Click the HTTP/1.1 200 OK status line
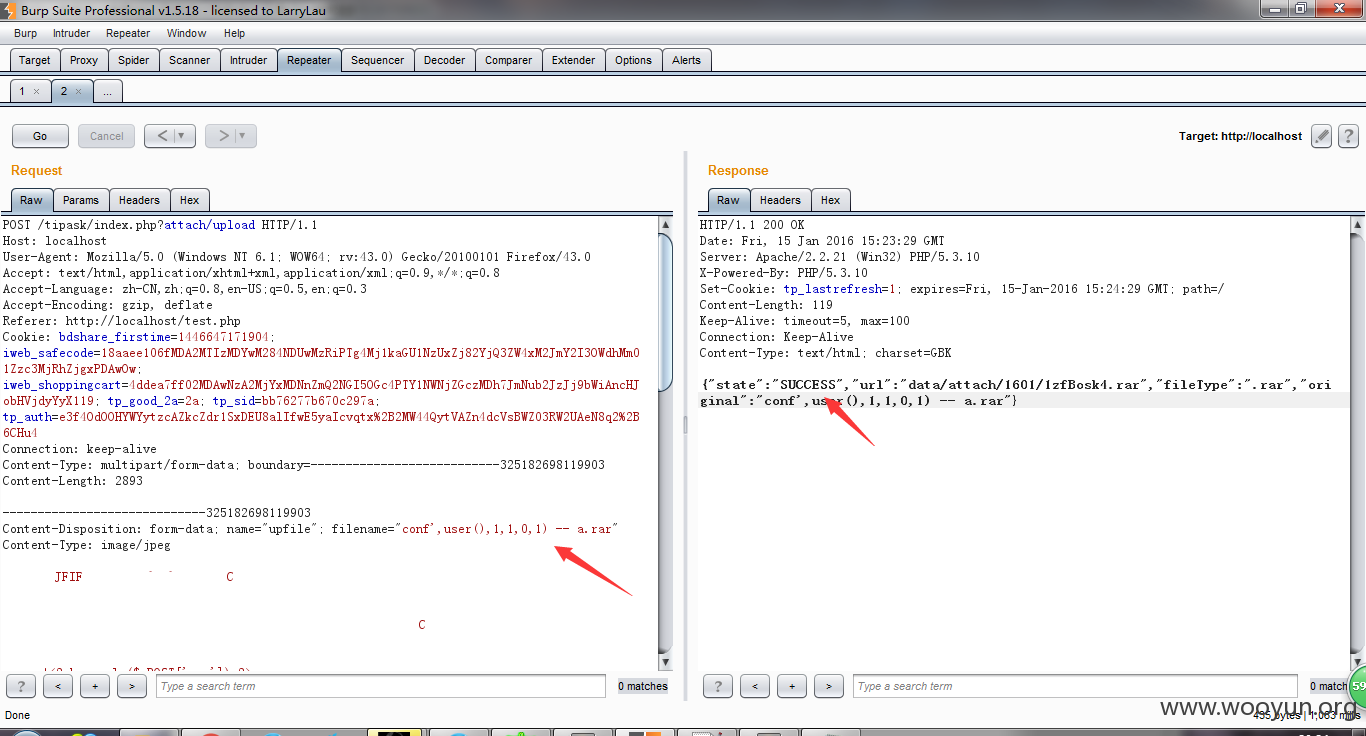Viewport: 1366px width, 736px height. [752, 225]
